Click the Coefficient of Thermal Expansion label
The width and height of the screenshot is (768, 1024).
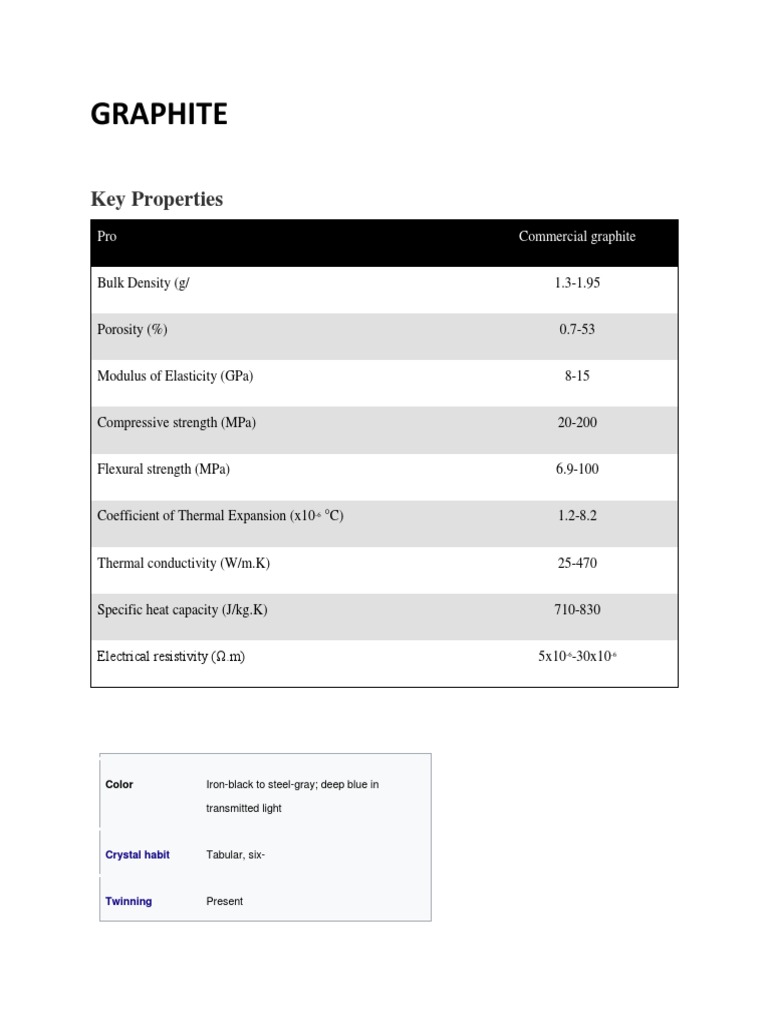click(x=220, y=516)
